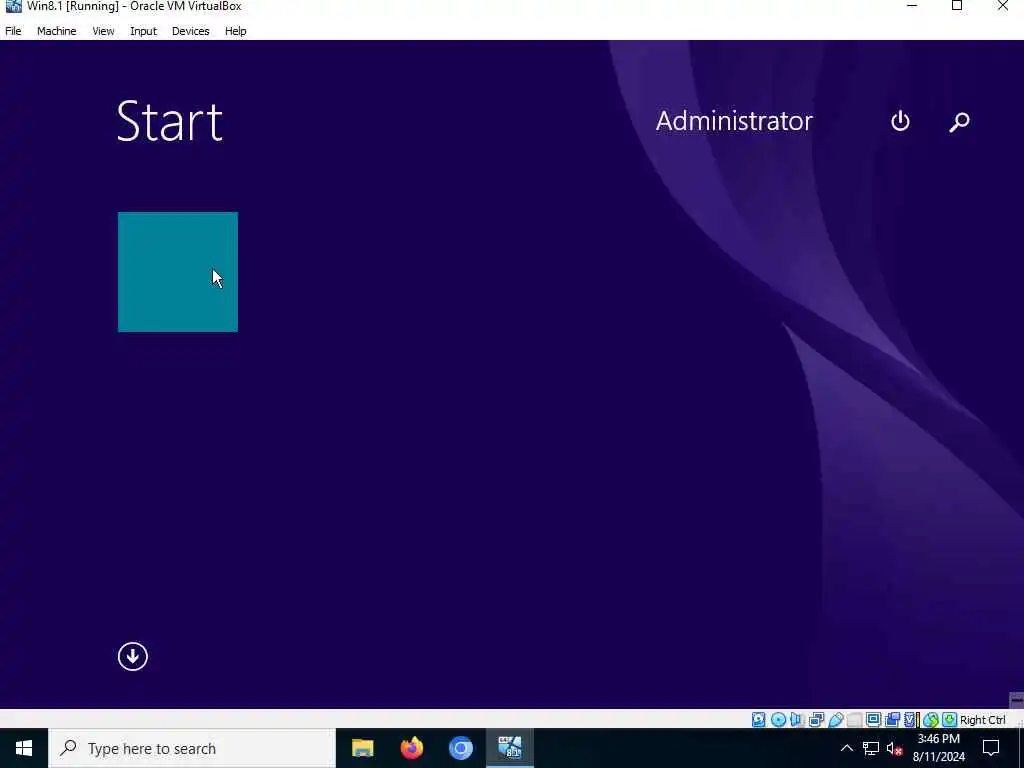Open the teal tile on Start screen
The width and height of the screenshot is (1024, 768).
click(178, 272)
